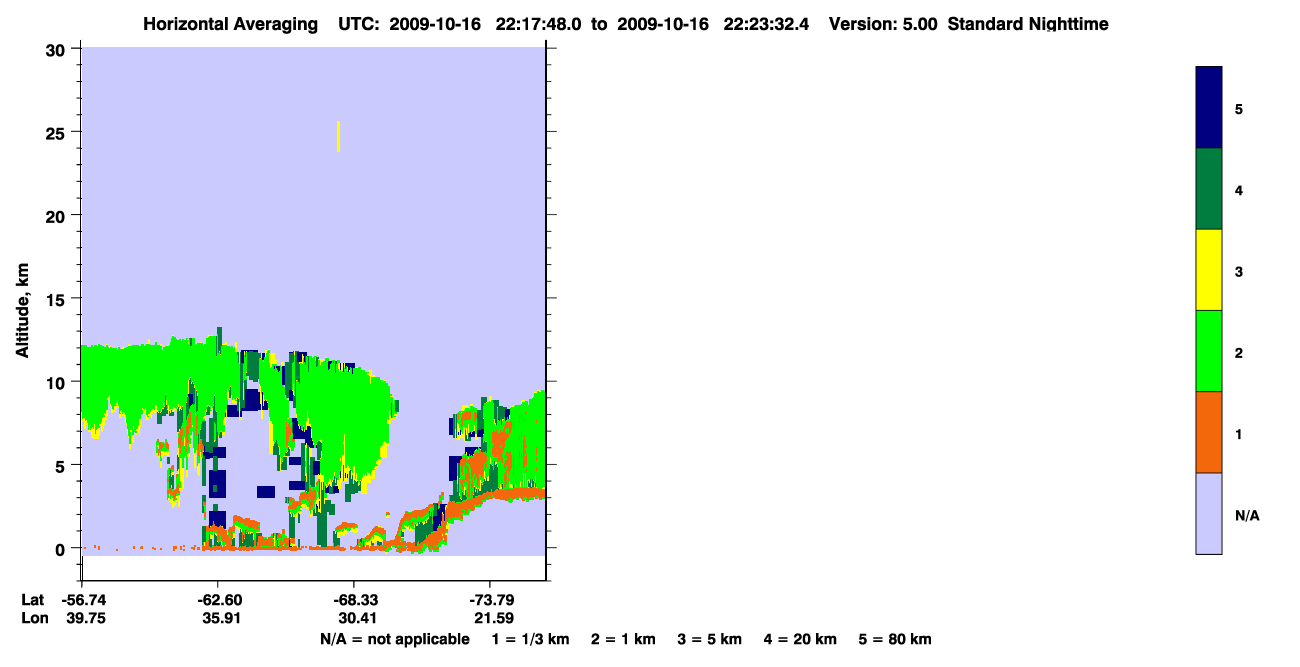Viewport: 1300px width, 667px height.
Task: Click the altitude tick label 5
Action: (62, 465)
